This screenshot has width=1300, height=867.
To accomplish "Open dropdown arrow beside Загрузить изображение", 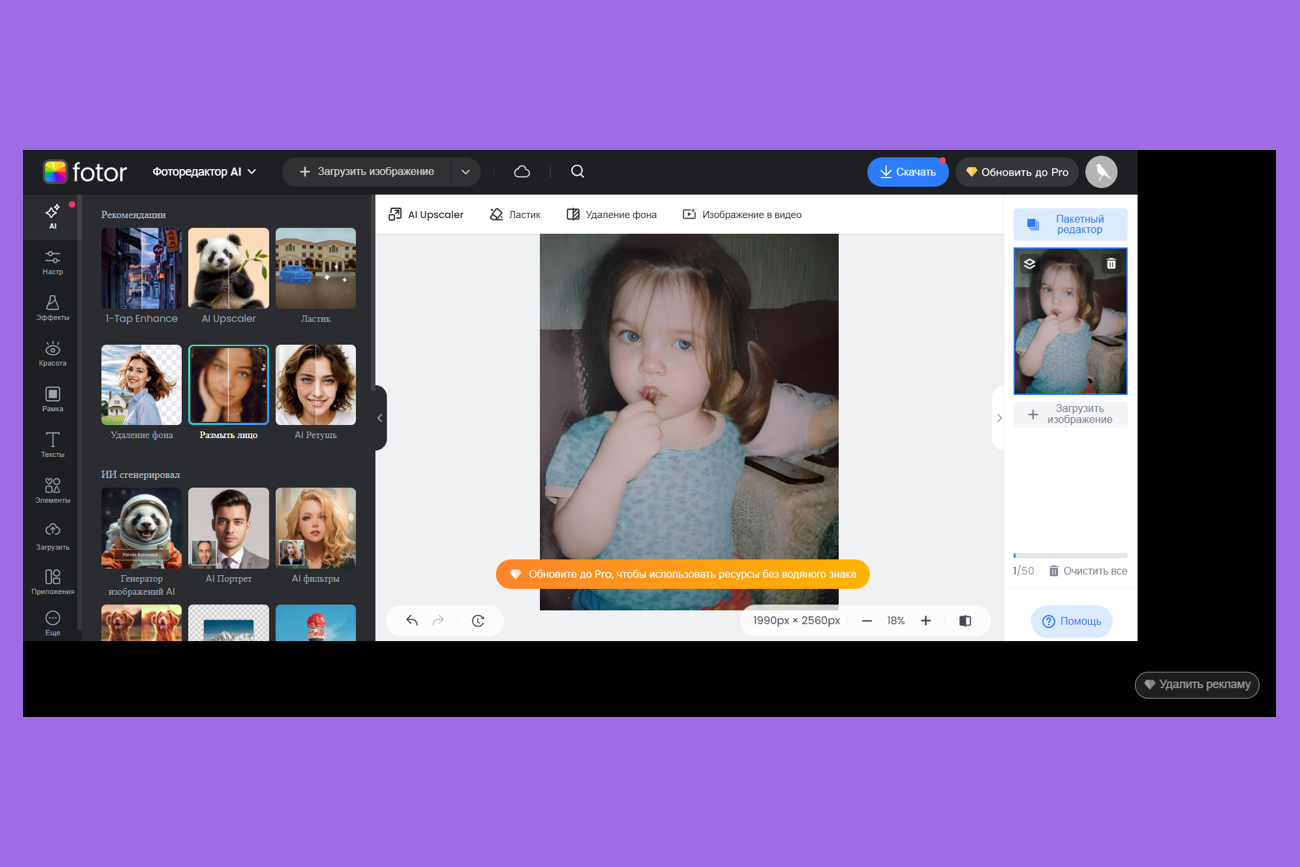I will point(465,172).
